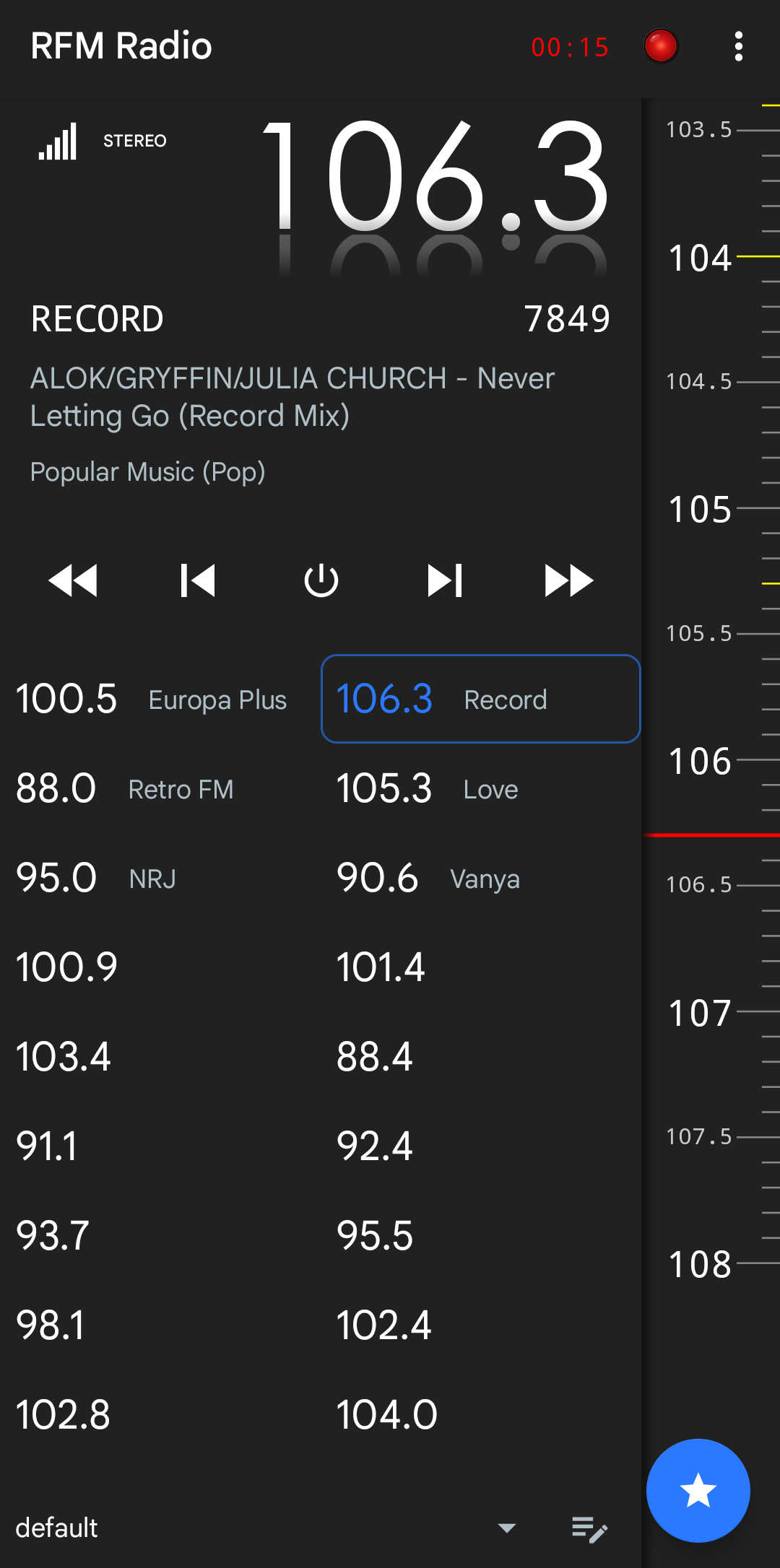Click the 107.5 mark on frequency dial

699,1137
